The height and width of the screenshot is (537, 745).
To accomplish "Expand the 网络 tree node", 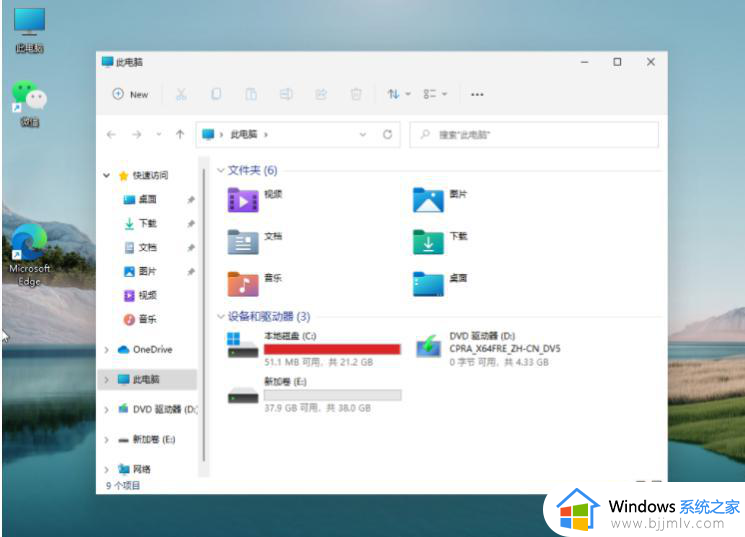I will point(106,470).
